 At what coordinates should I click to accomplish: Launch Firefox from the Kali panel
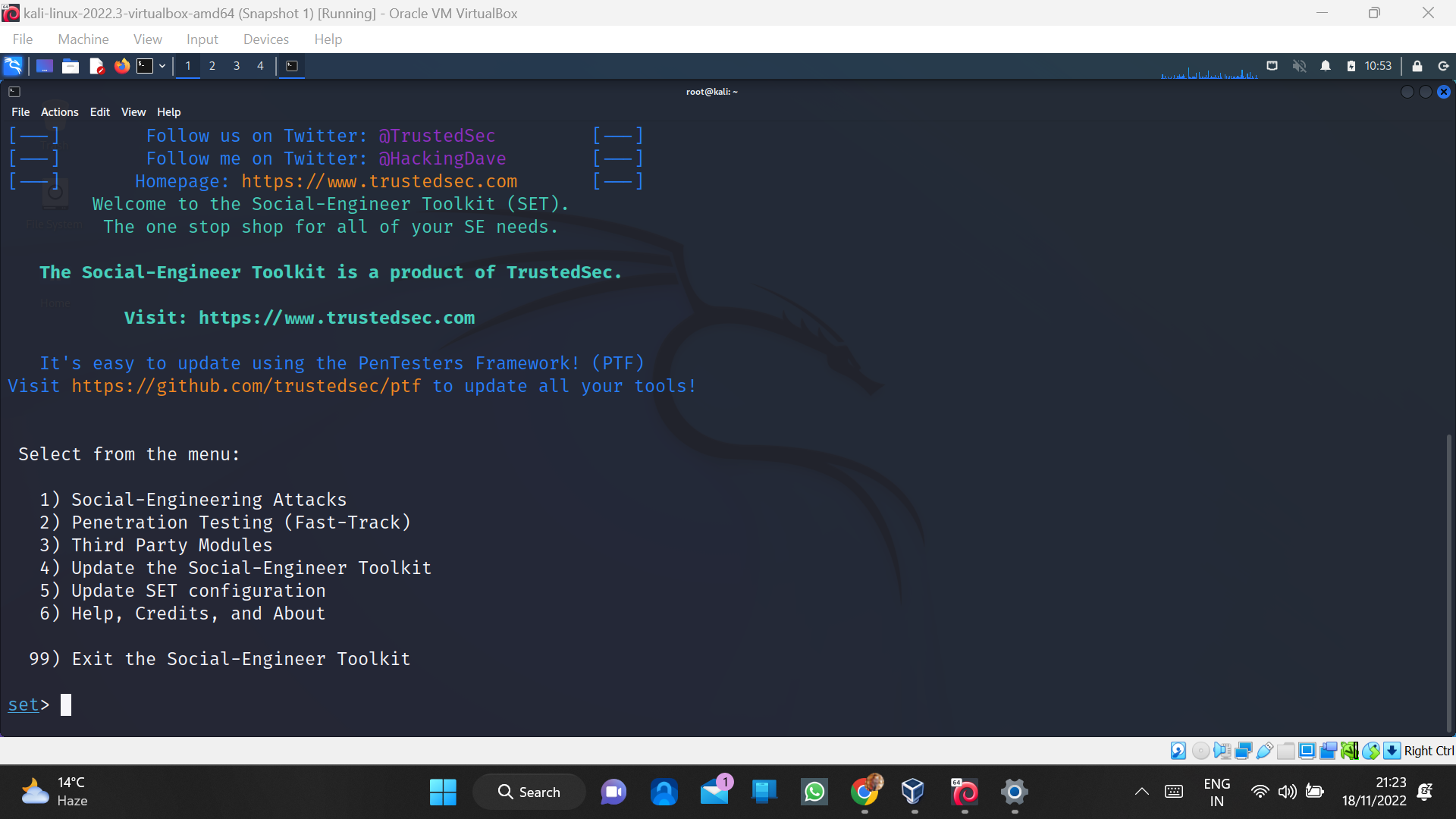(122, 66)
